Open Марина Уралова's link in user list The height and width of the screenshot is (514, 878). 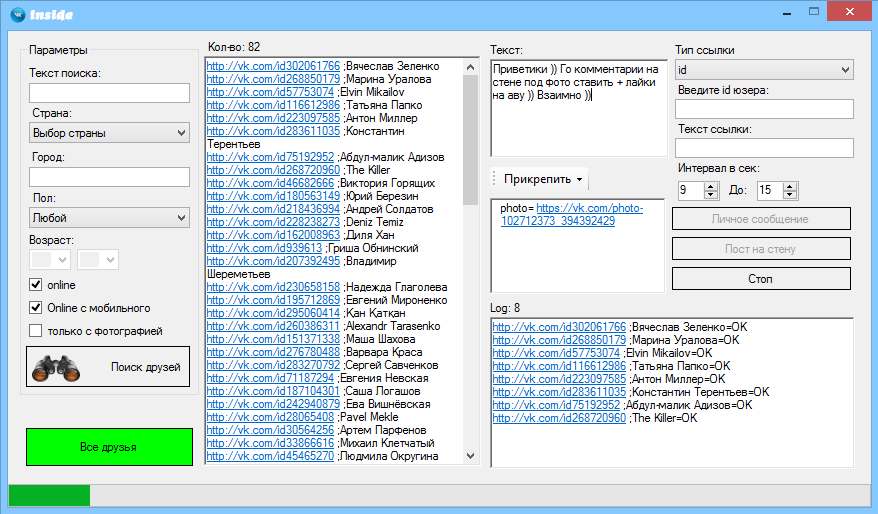pos(273,79)
